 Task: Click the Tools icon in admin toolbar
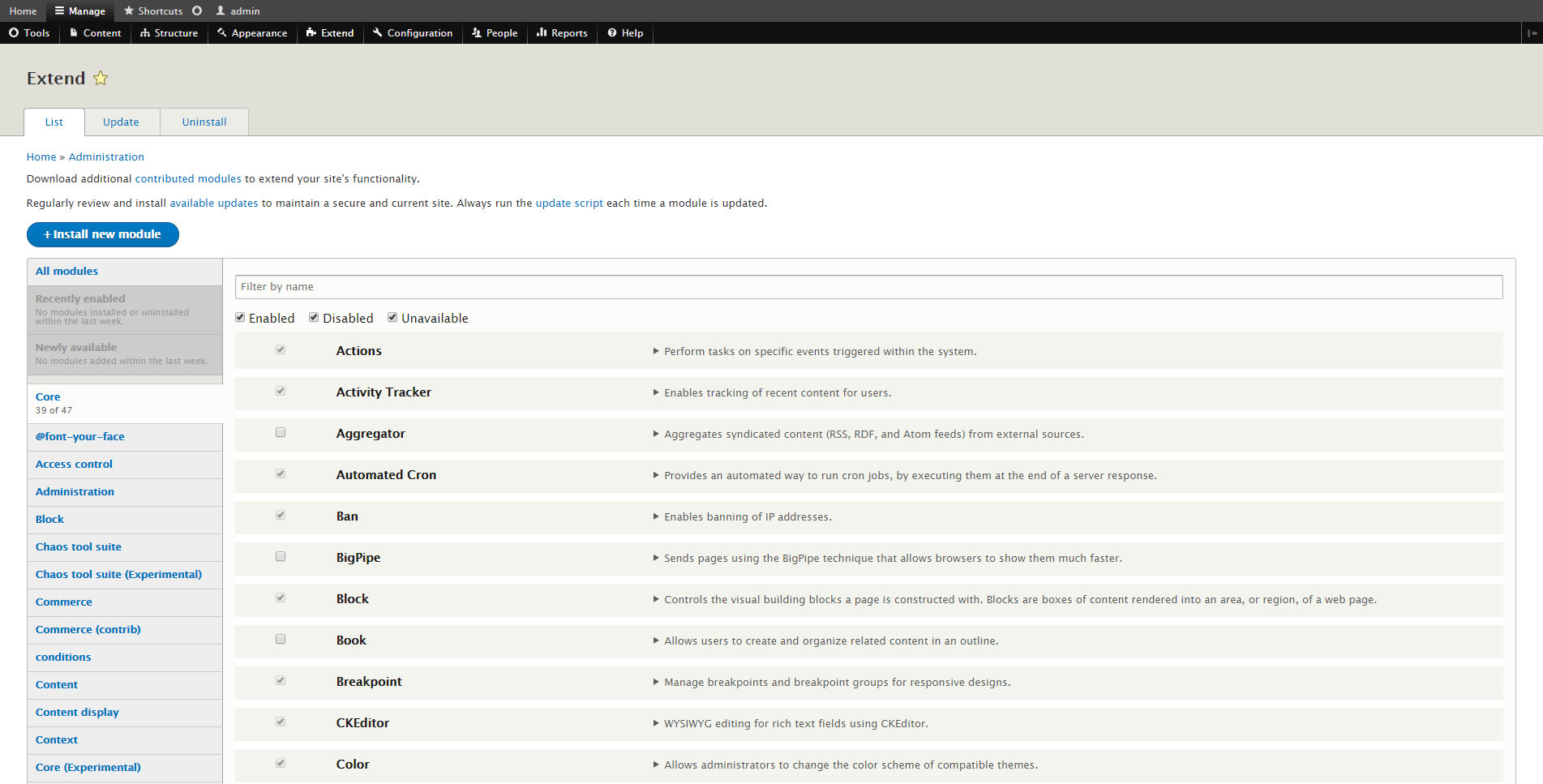coord(14,33)
